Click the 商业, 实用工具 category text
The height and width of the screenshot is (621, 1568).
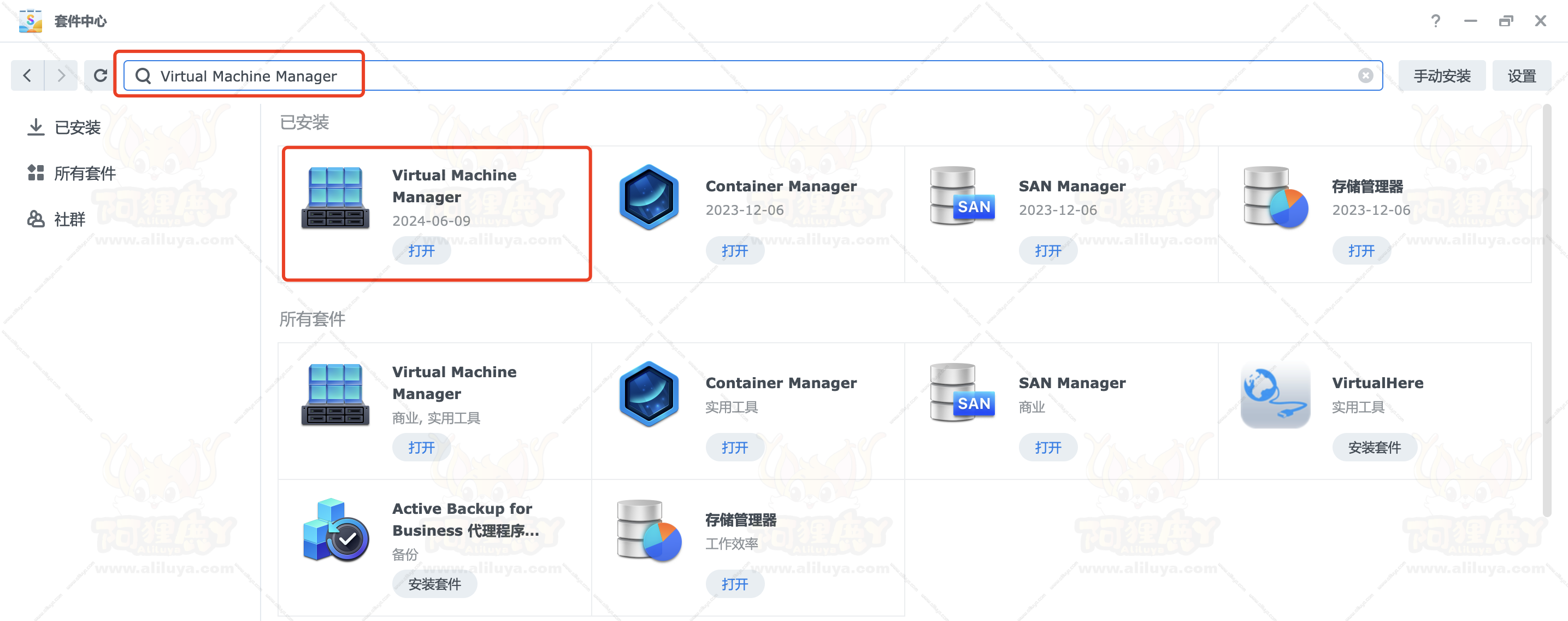436,418
